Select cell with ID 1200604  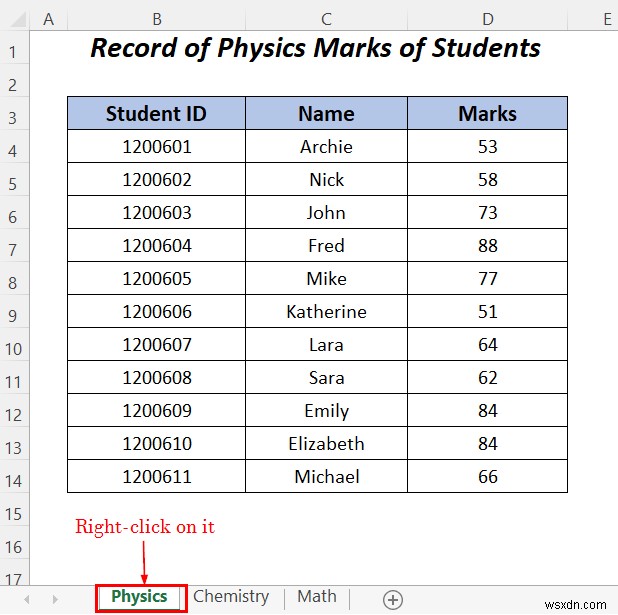tap(156, 245)
